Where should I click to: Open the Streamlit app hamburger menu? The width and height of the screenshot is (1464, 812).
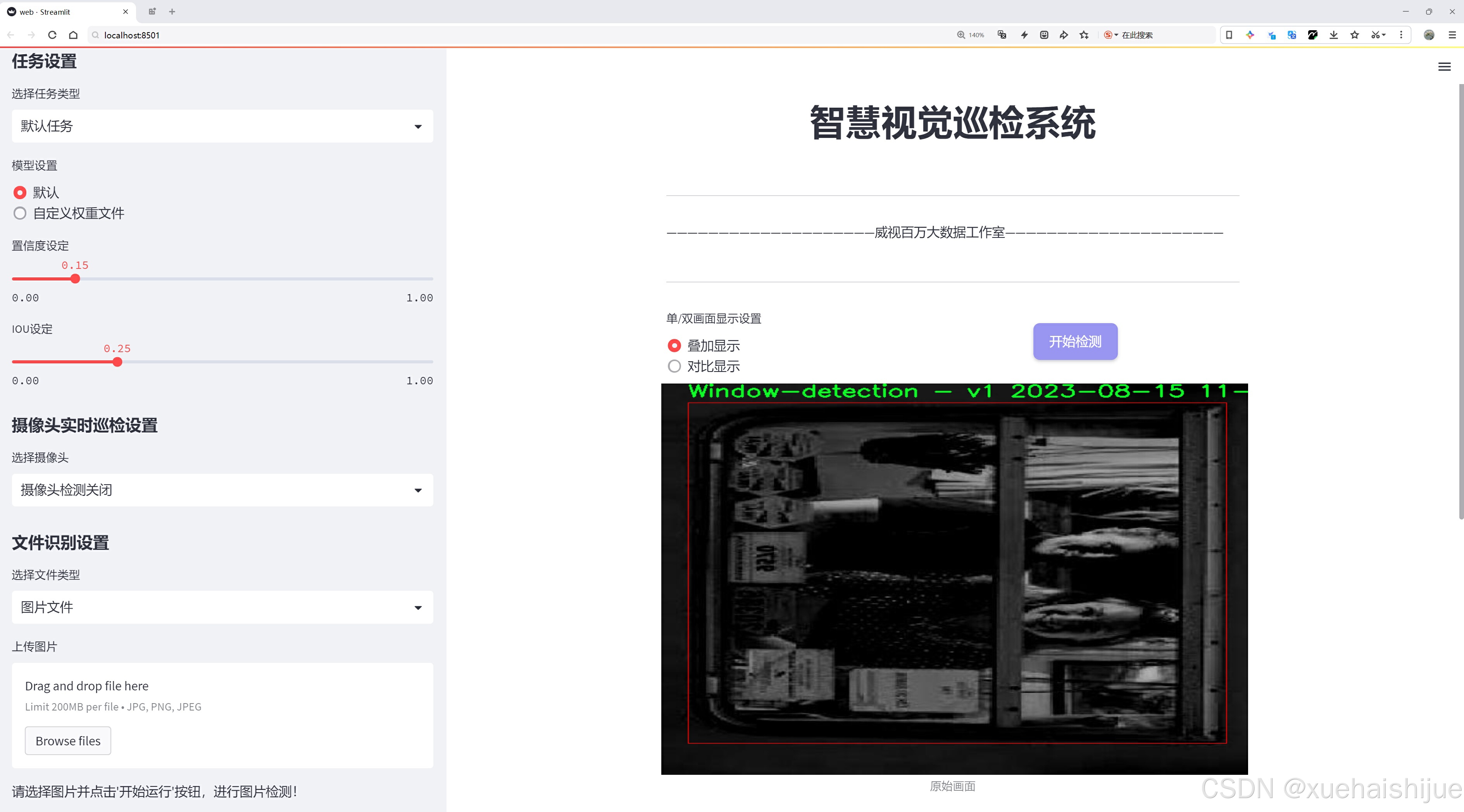click(1444, 67)
